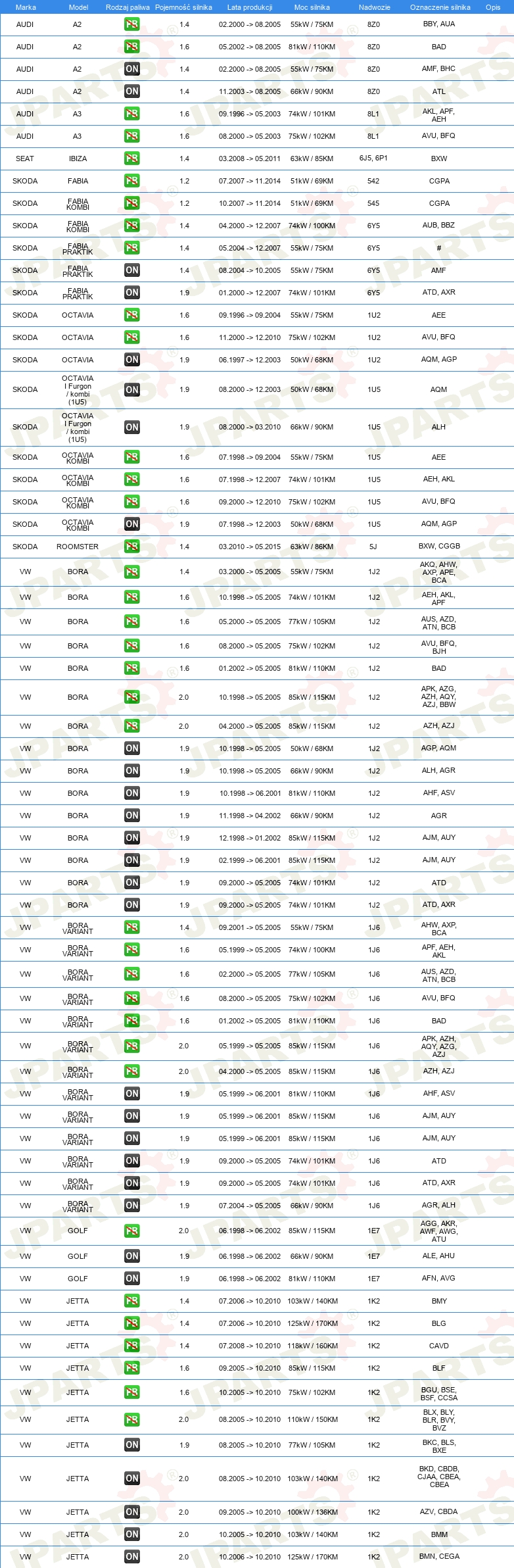Click the petrol icon in SKODA ROOMSTER row
This screenshot has width=514, height=1568.
pos(131,547)
